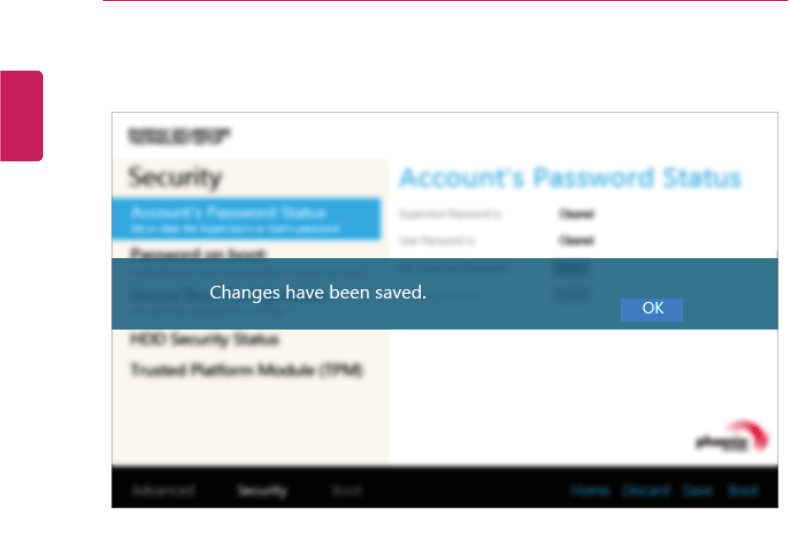The height and width of the screenshot is (544, 790).
Task: Select Account's Password Status menu item
Action: tap(246, 218)
